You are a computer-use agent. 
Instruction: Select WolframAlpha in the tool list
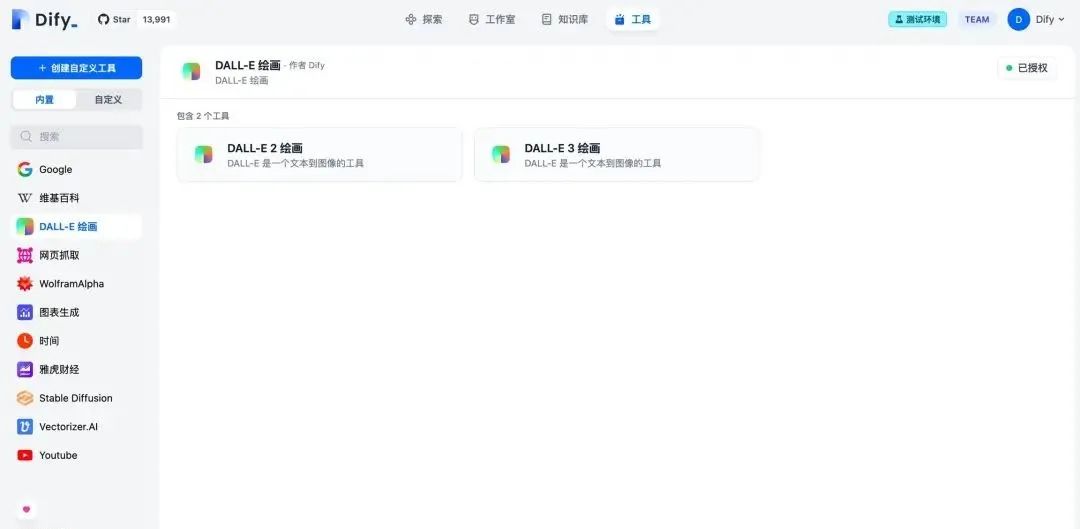point(76,284)
